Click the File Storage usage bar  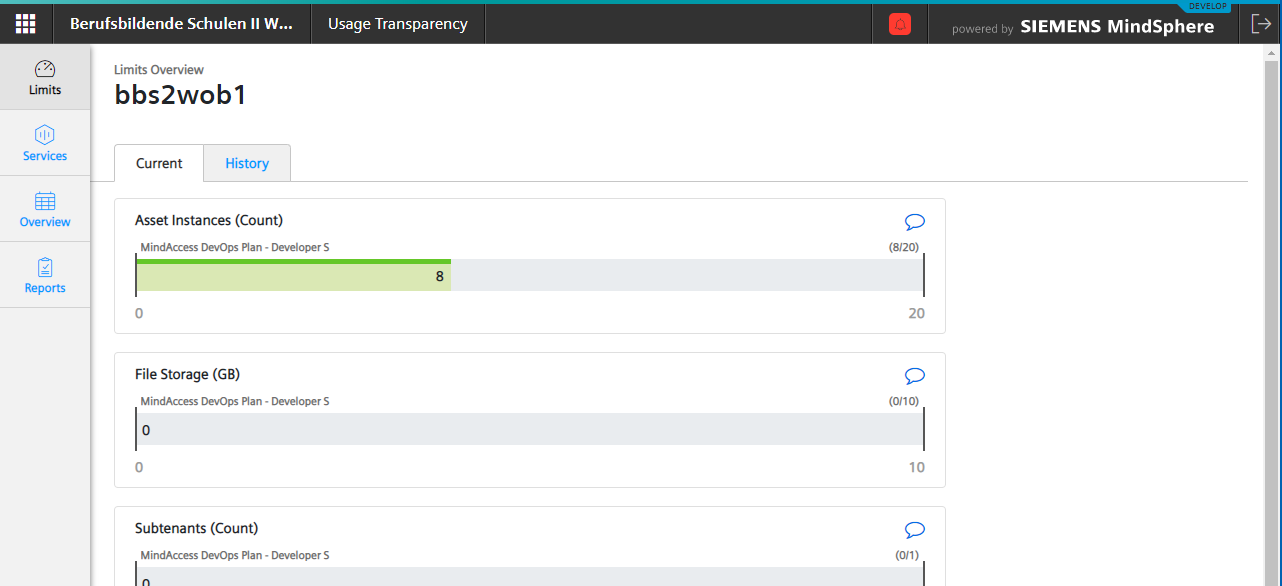pos(530,430)
